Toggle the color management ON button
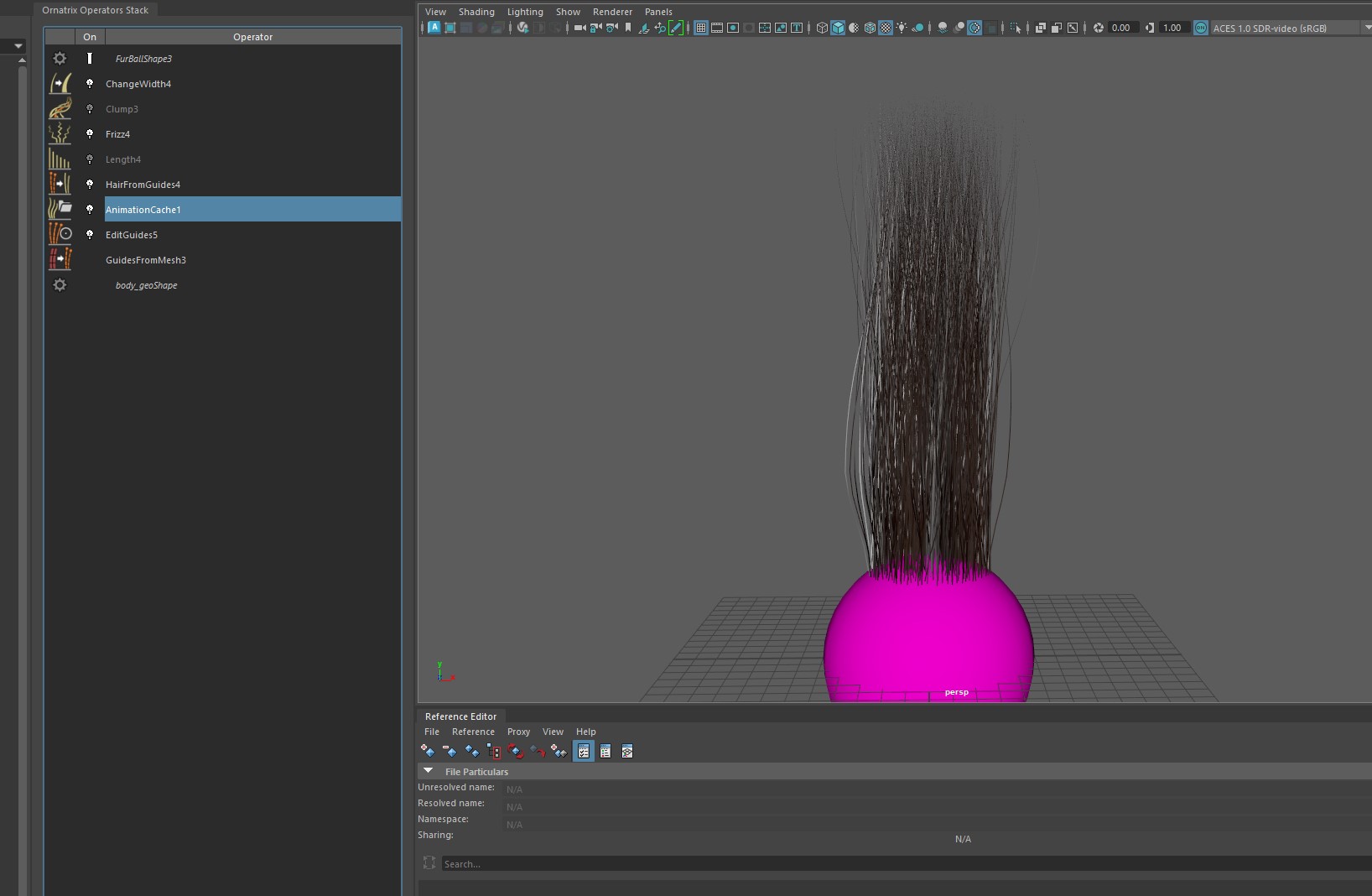Screen dimensions: 1372x896 coord(1201,28)
